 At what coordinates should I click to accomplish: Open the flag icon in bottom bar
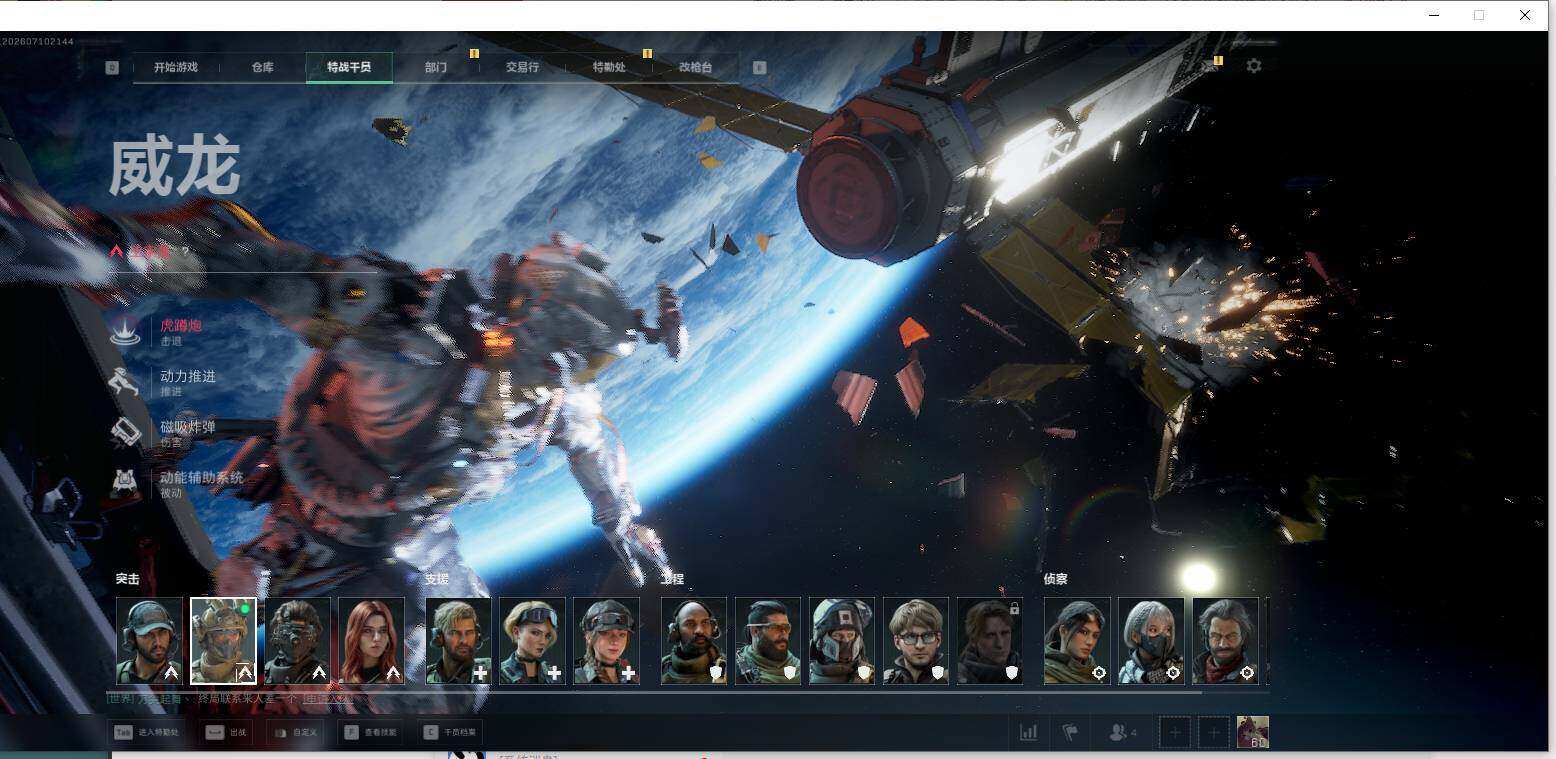1069,732
